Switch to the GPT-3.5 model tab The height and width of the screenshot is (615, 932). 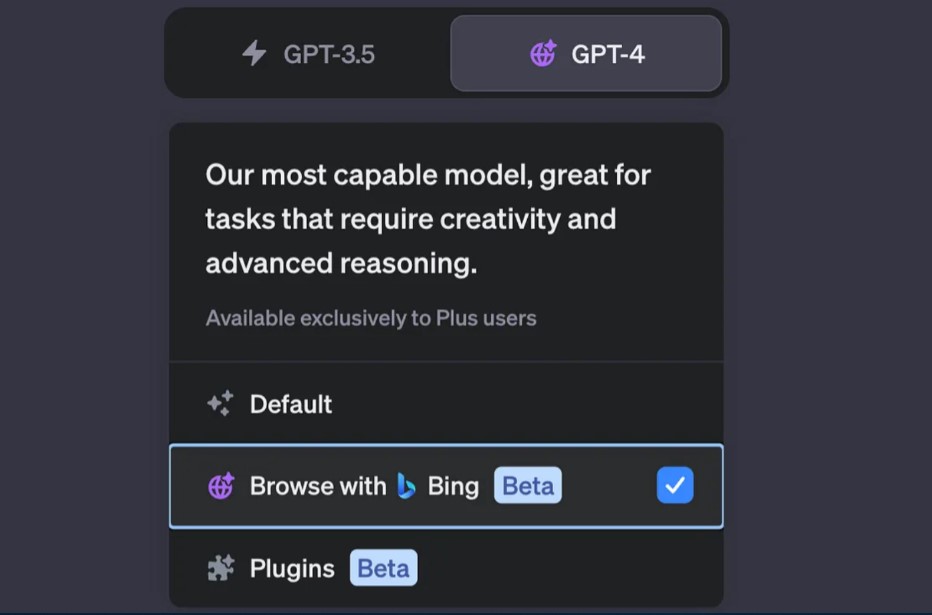pos(308,54)
